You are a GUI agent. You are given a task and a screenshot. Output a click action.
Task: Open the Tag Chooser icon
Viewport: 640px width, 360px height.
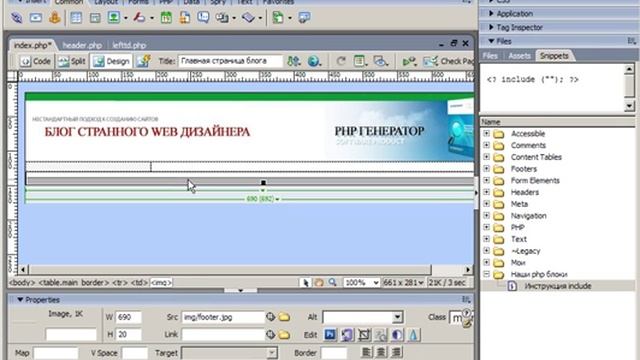304,18
